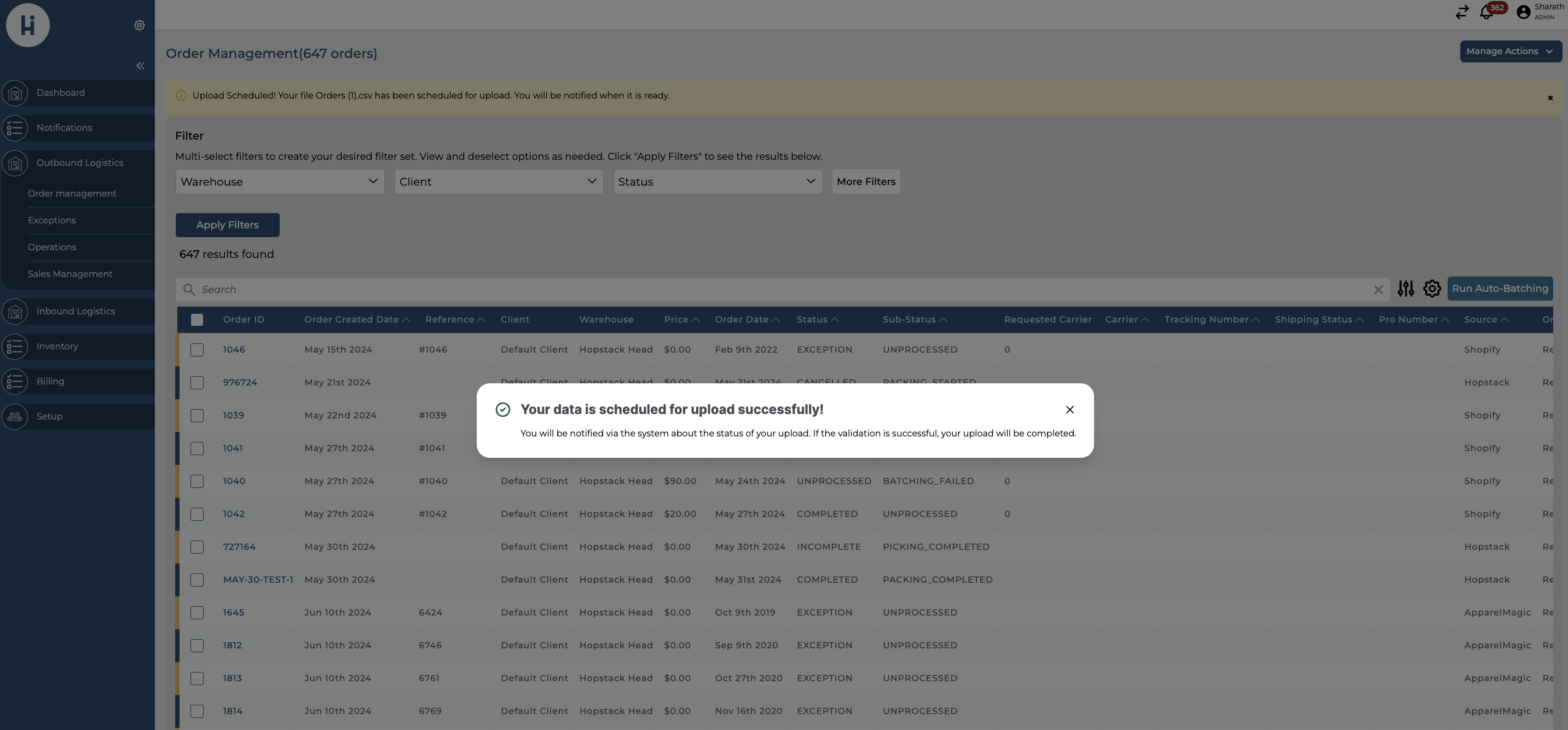Open the table column settings gear

1432,289
